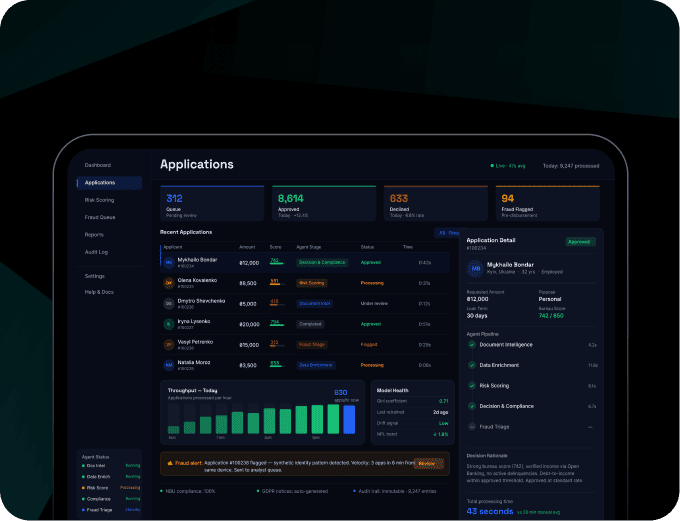Open Help & Docs in the sidebar
The width and height of the screenshot is (680, 521).
(x=99, y=292)
